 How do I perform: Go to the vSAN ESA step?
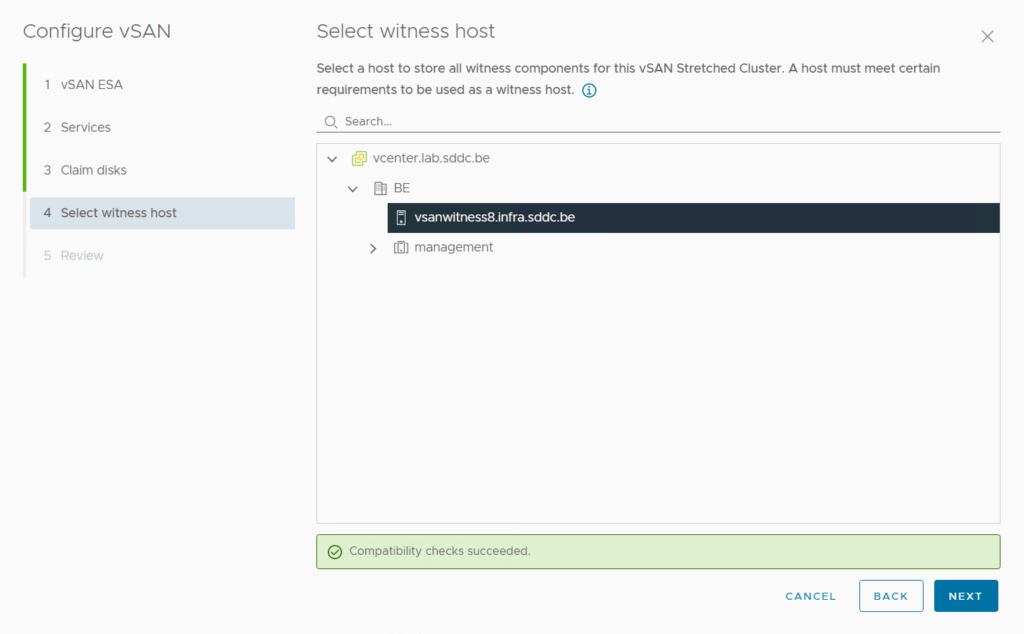coord(92,85)
